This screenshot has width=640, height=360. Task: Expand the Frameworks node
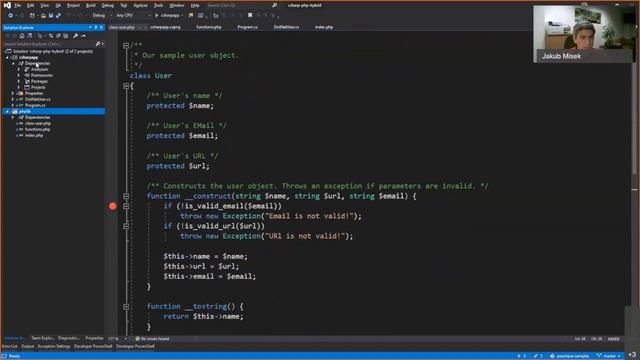pyautogui.click(x=19, y=76)
